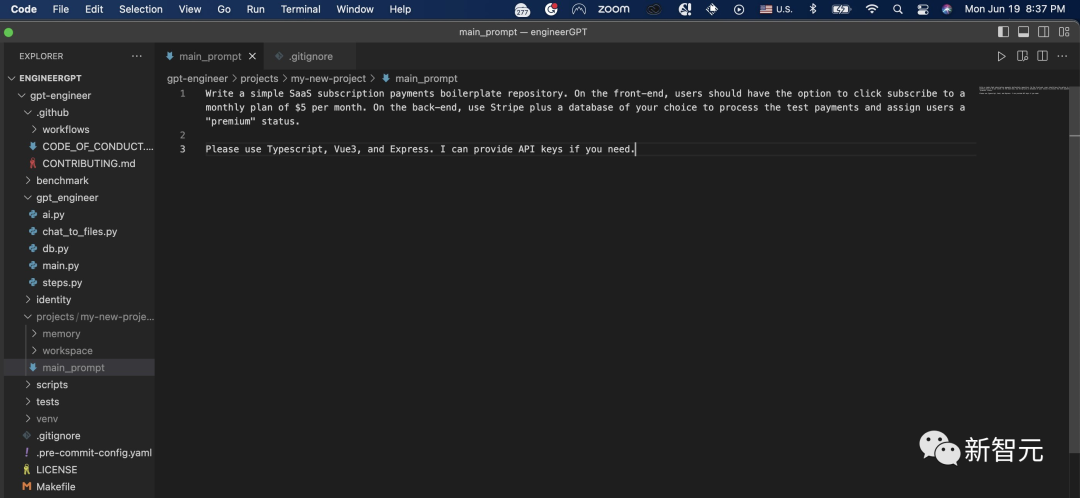
Task: Click my-new-project in the breadcrumb
Action: tap(328, 78)
